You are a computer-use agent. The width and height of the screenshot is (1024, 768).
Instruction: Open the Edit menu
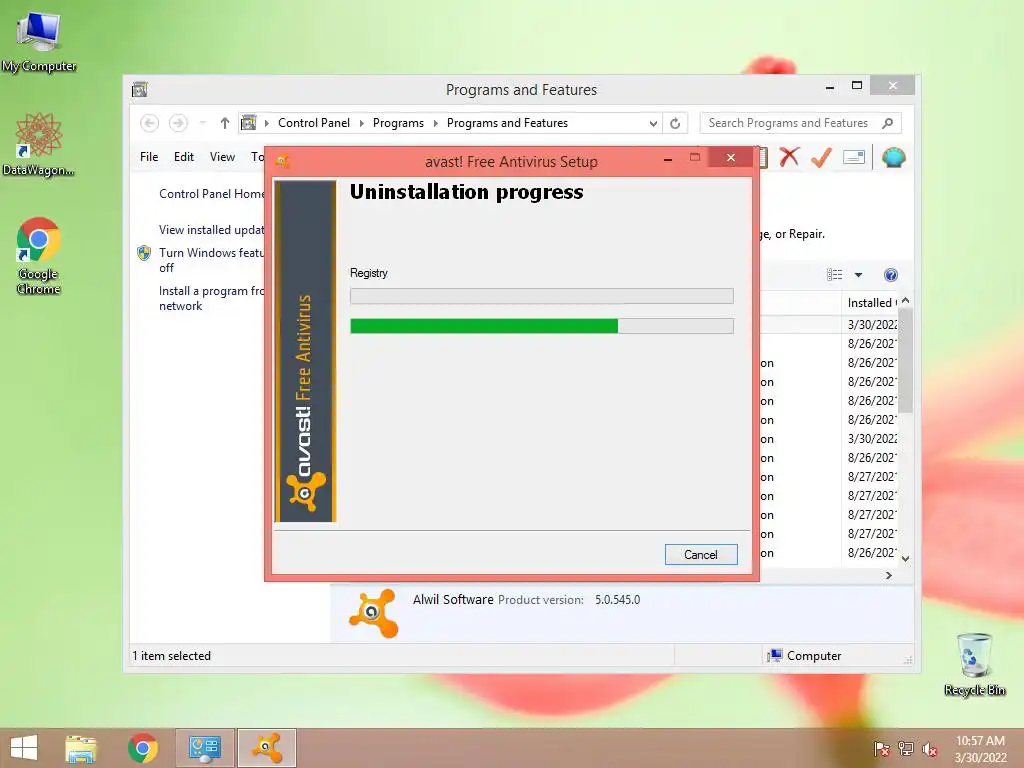[184, 157]
